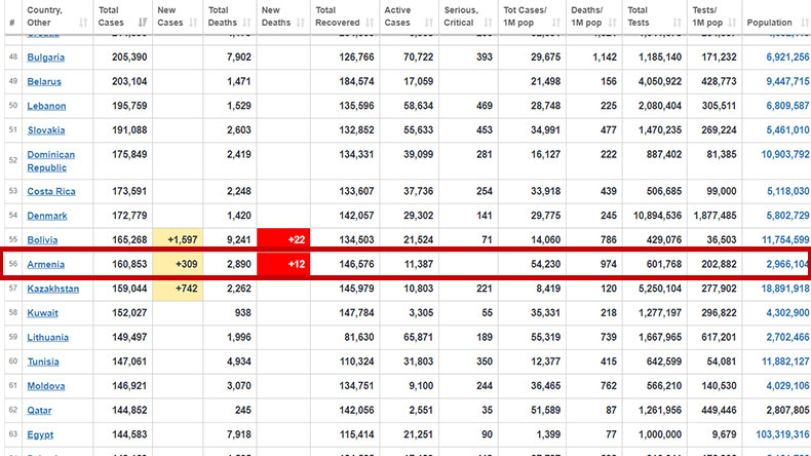Open the Slovakia country link

pyautogui.click(x=46, y=130)
